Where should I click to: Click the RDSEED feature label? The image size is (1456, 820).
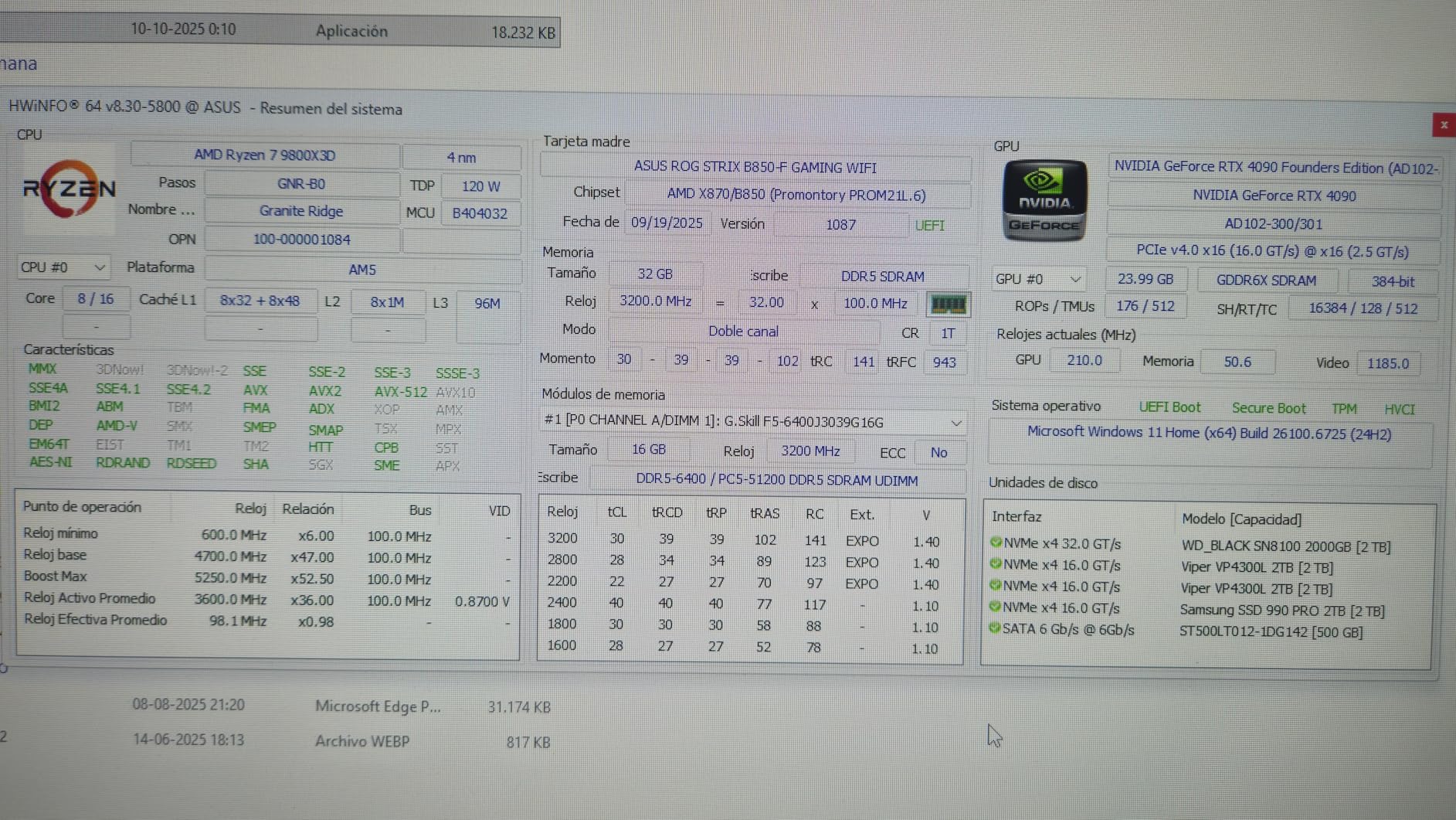(x=192, y=463)
